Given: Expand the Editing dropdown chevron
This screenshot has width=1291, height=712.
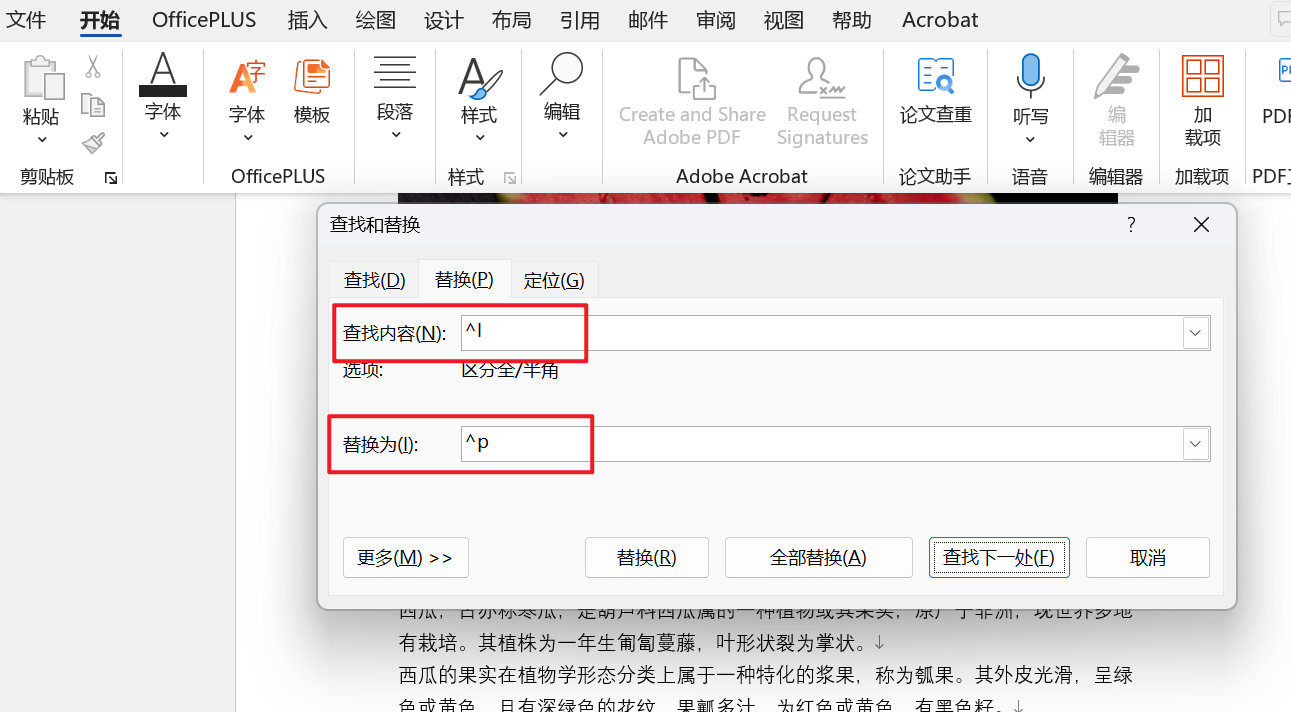Looking at the screenshot, I should 562,134.
